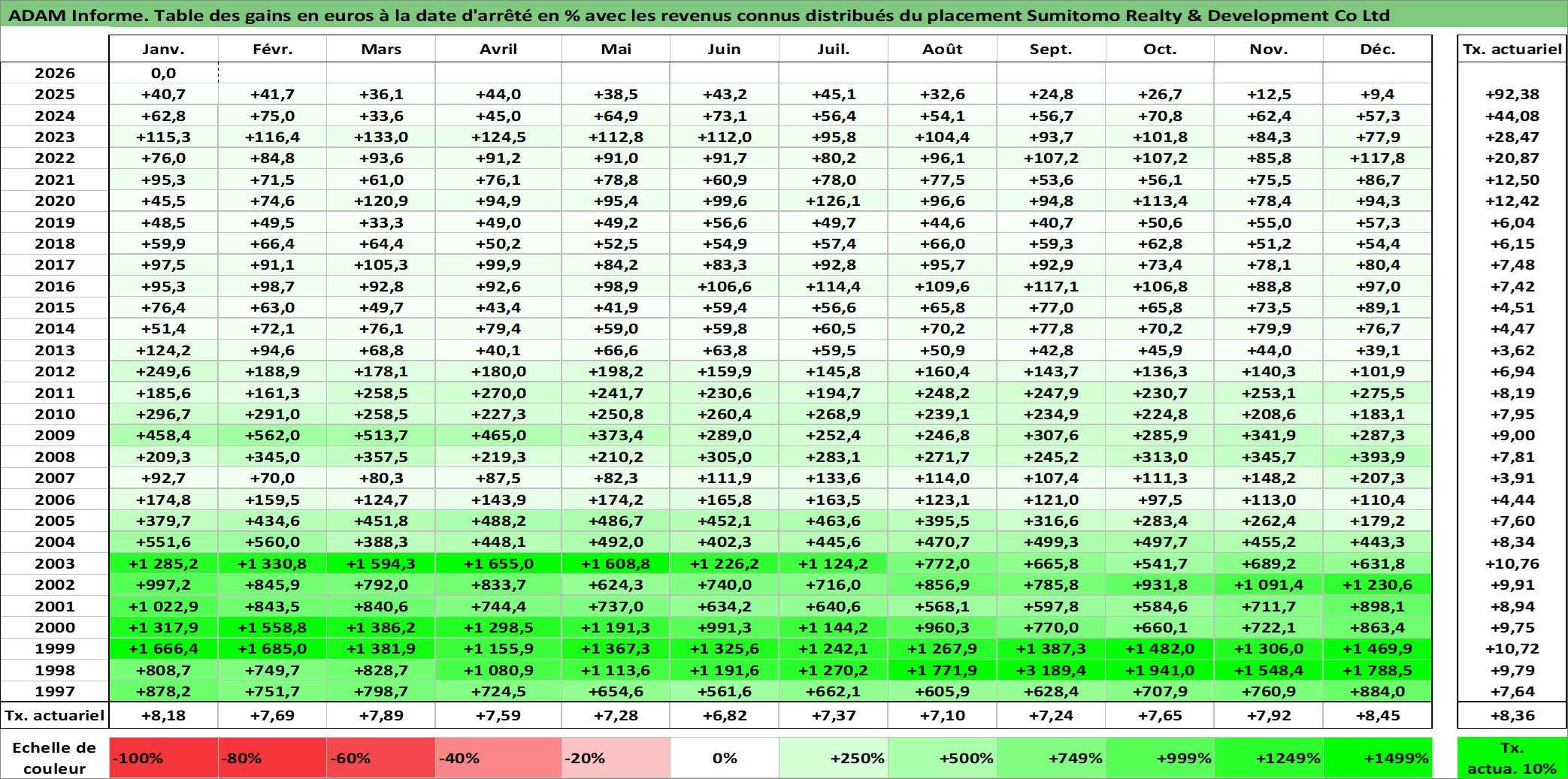
Task: Click the +884,0 cell in 1997 row
Action: 1378,691
